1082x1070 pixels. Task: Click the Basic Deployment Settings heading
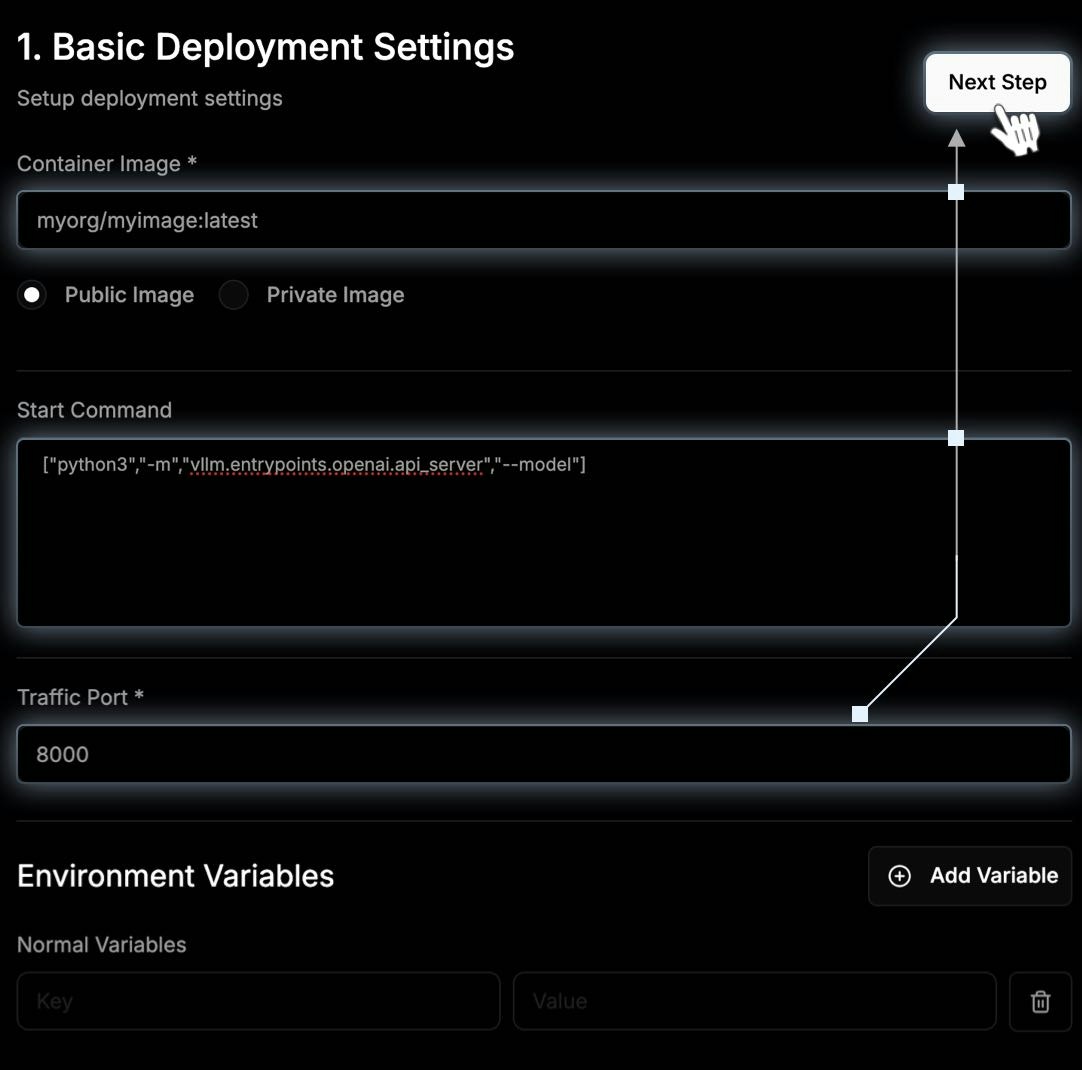266,48
